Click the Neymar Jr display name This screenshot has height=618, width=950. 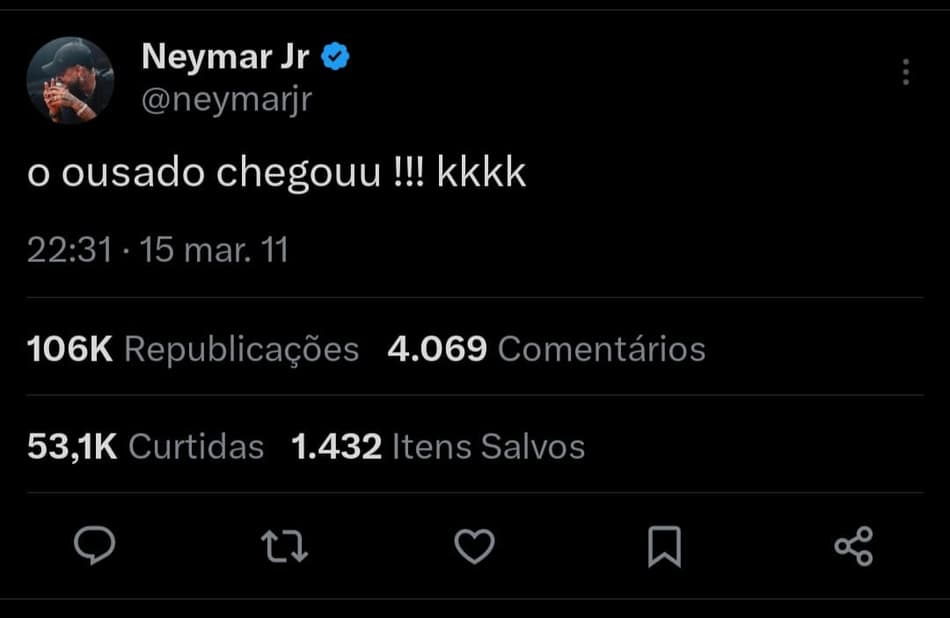tap(226, 58)
